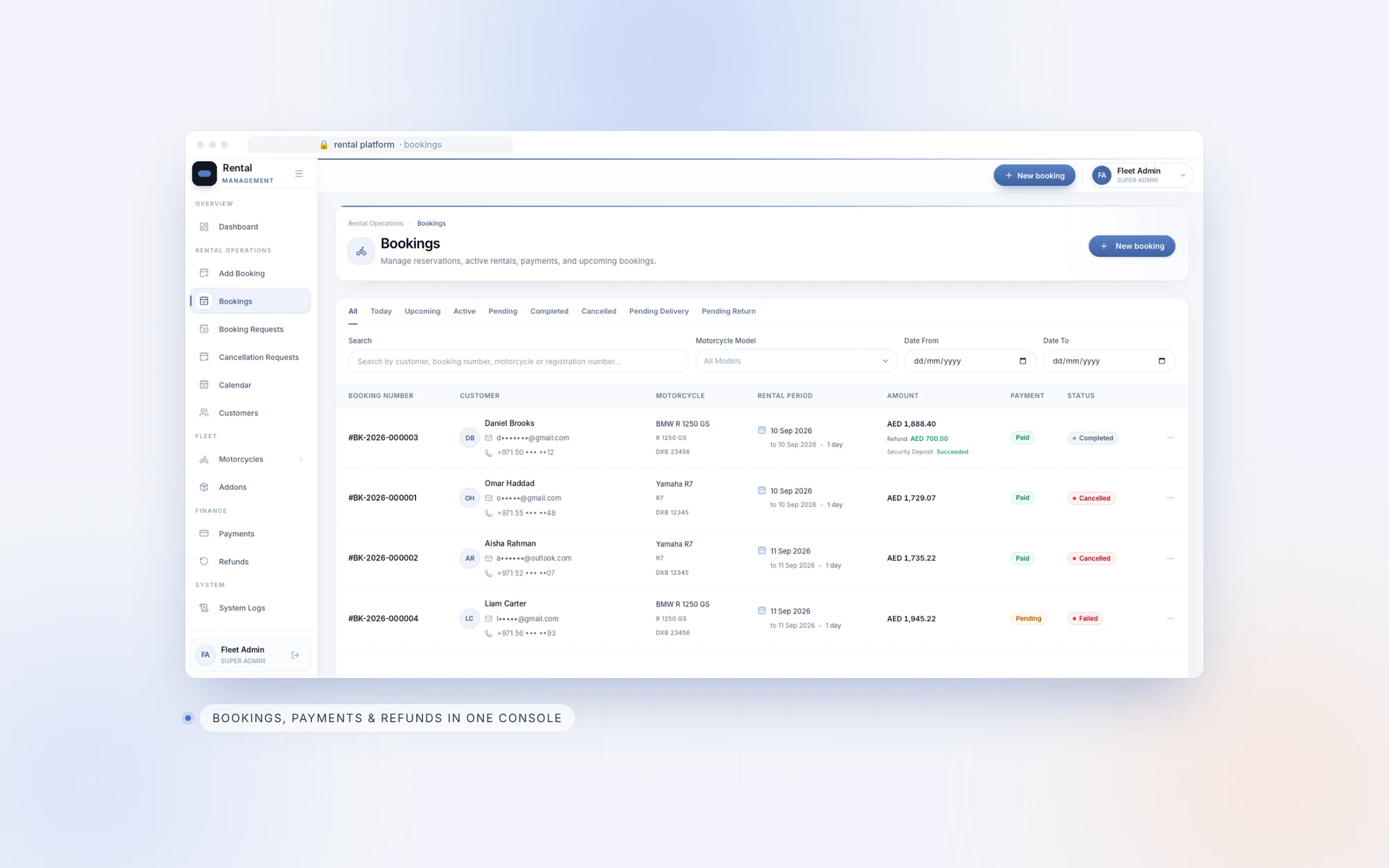Image resolution: width=1389 pixels, height=868 pixels.
Task: Show Pending Delivery bookings tab
Action: coord(658,311)
